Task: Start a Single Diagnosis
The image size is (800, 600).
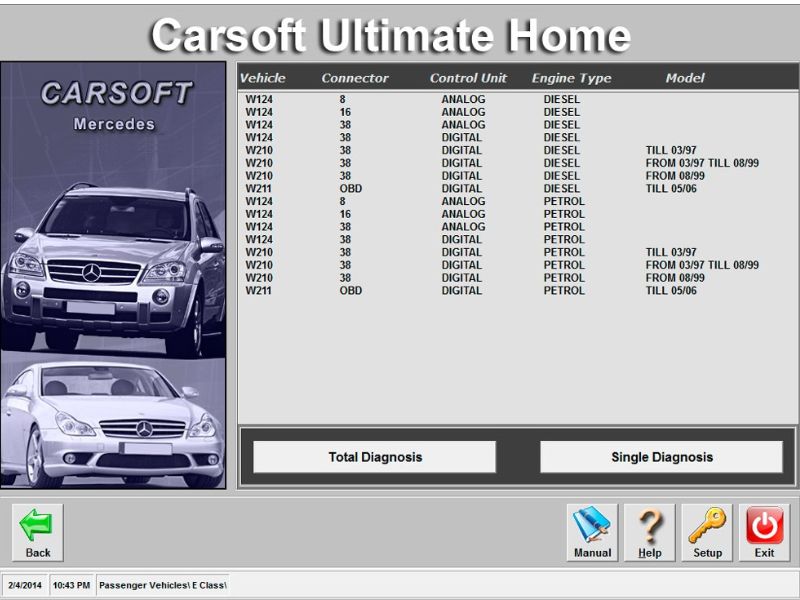Action: tap(661, 456)
